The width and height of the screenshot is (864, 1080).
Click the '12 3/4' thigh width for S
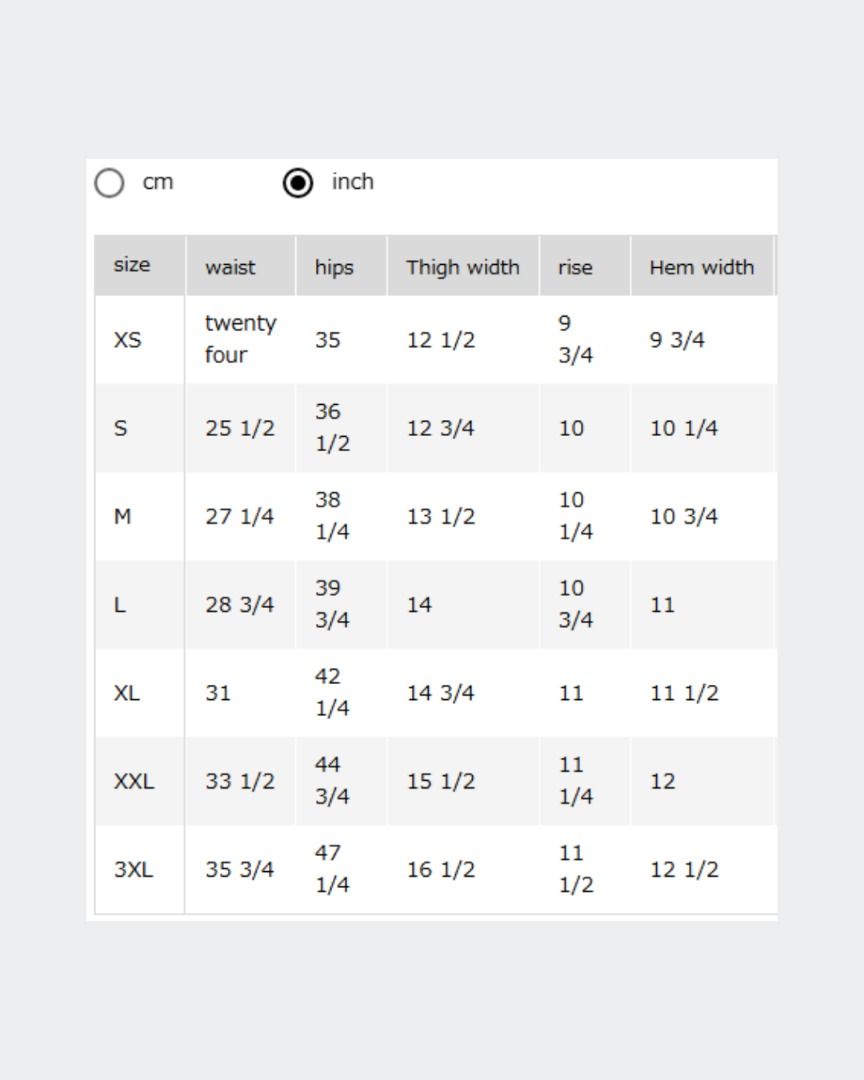point(441,428)
